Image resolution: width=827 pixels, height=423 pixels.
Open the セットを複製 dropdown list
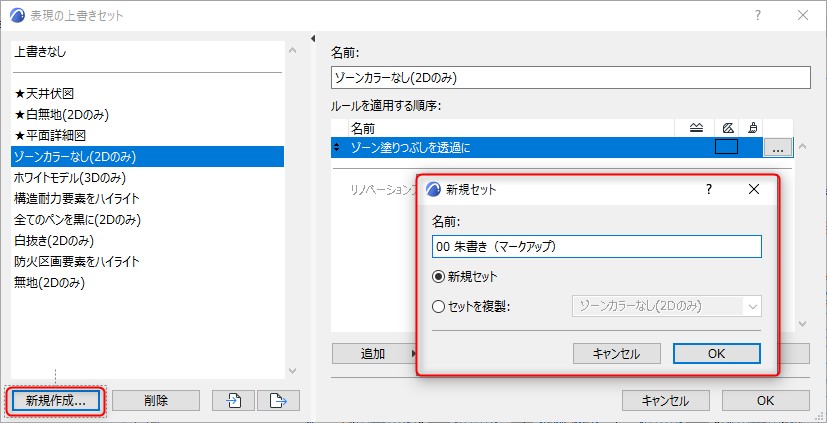click(752, 306)
